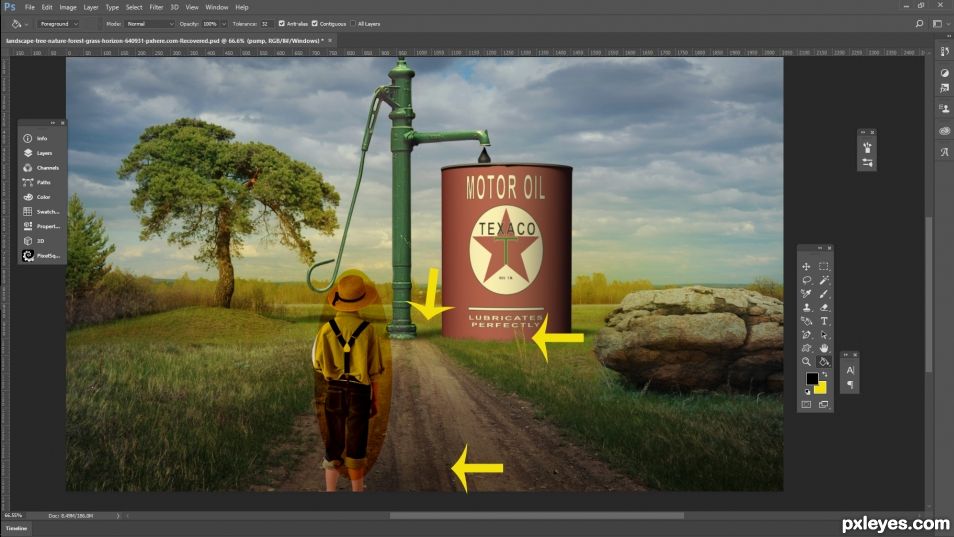Click the search magnifier icon
Image resolution: width=954 pixels, height=537 pixels.
pyautogui.click(x=919, y=24)
